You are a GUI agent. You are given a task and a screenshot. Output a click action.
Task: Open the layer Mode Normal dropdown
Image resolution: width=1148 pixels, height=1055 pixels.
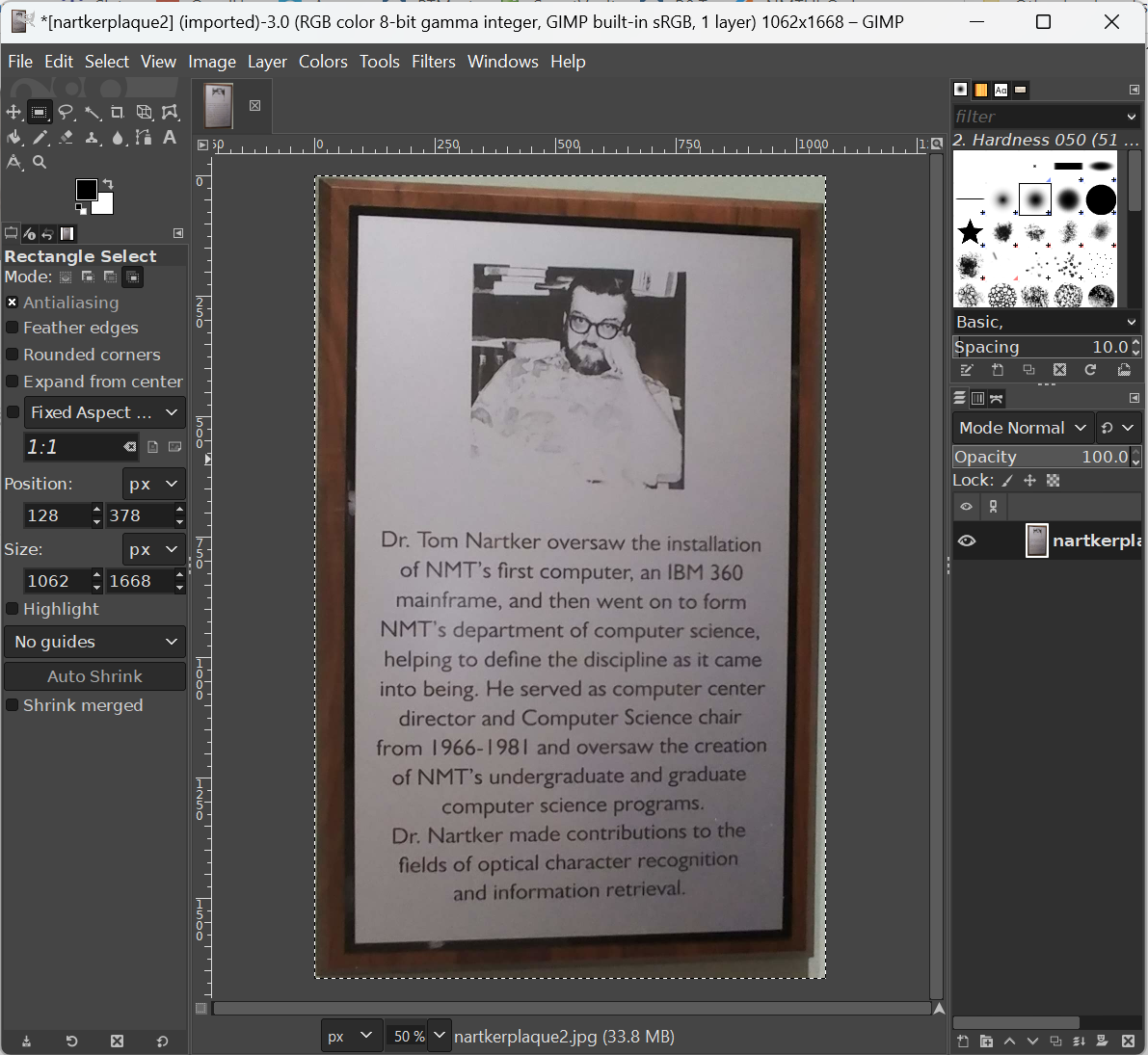[x=1023, y=428]
